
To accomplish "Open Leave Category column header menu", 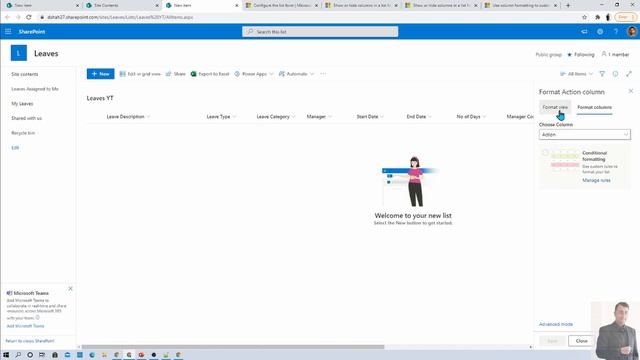I will (276, 117).
